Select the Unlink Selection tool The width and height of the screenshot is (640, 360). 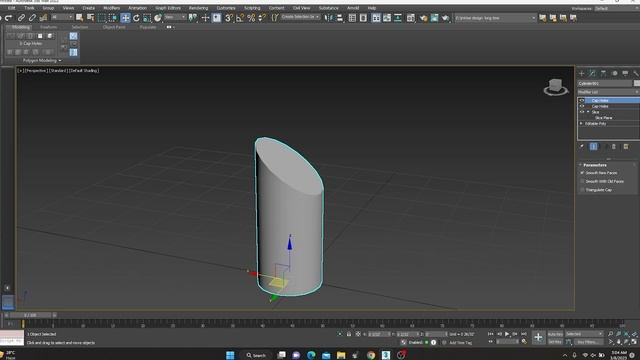(x=32, y=18)
